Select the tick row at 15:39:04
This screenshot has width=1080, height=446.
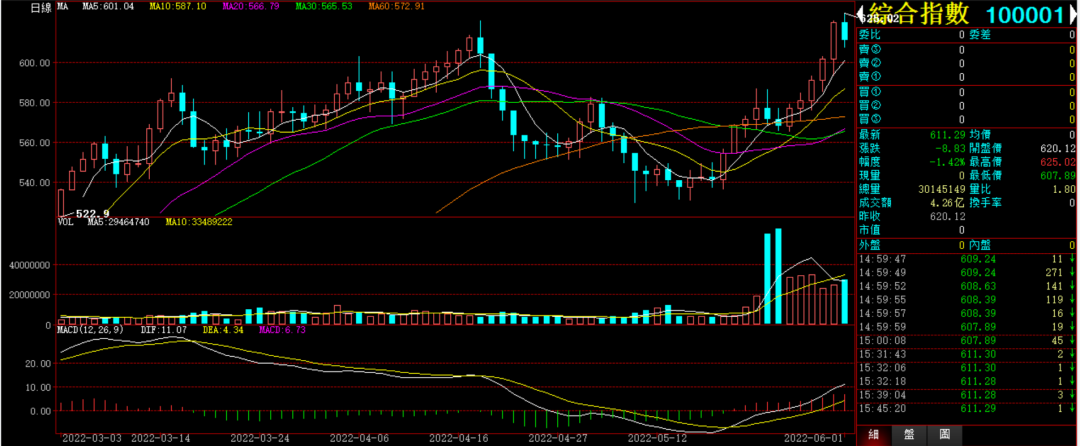pos(967,395)
